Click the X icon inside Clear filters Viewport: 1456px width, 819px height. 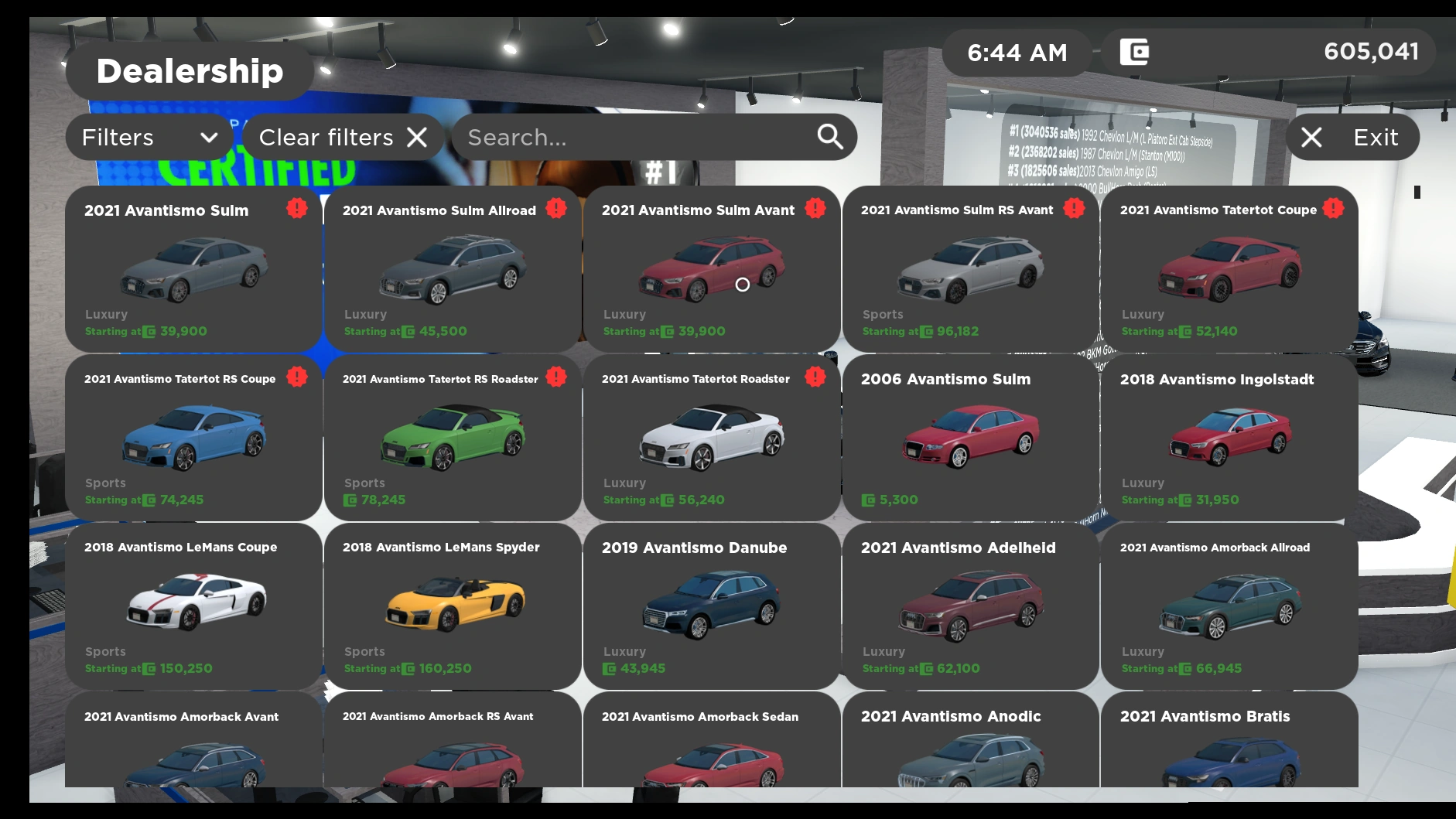tap(417, 137)
